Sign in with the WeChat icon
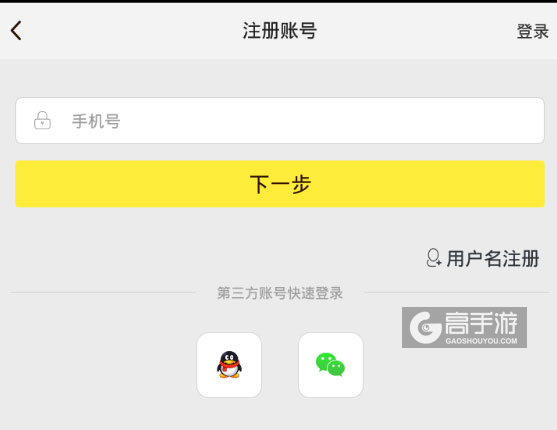 (330, 365)
